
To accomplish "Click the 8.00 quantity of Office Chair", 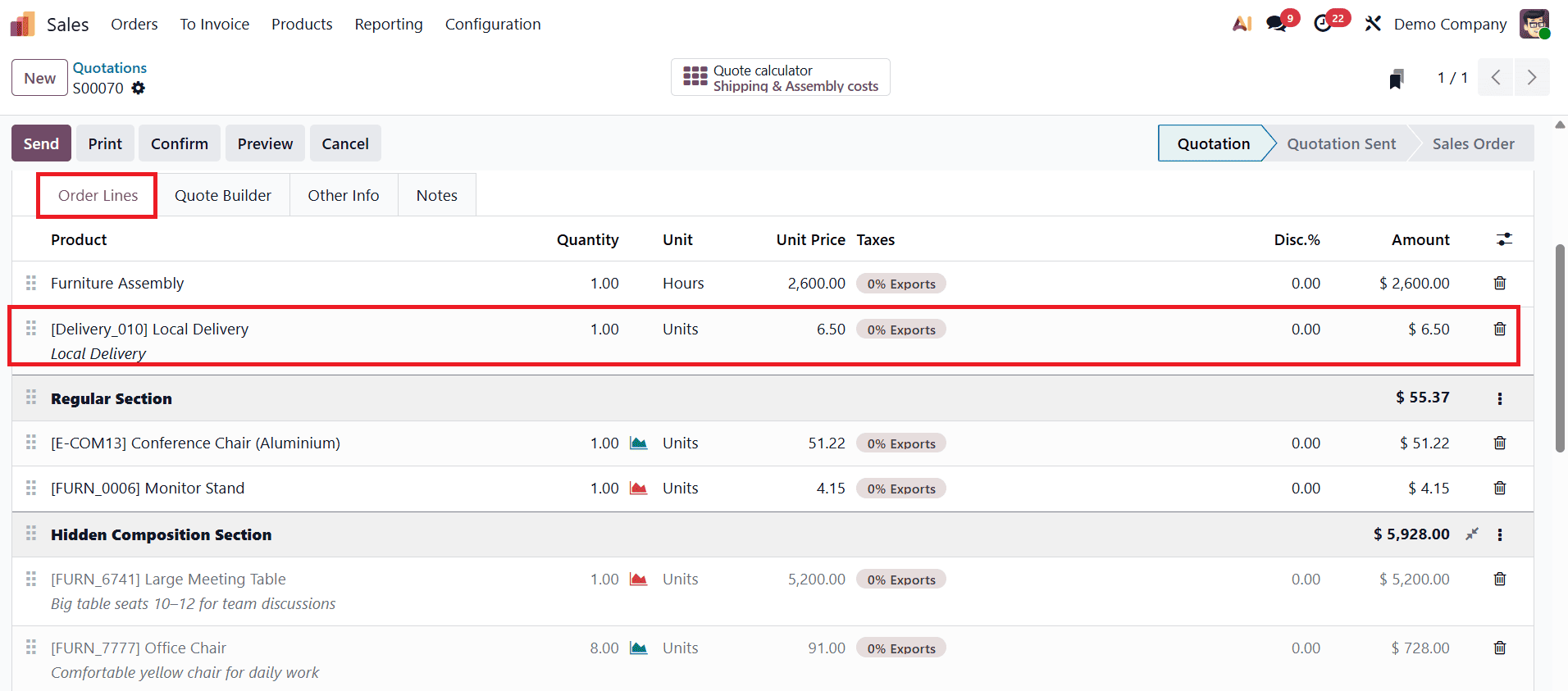I will (604, 648).
